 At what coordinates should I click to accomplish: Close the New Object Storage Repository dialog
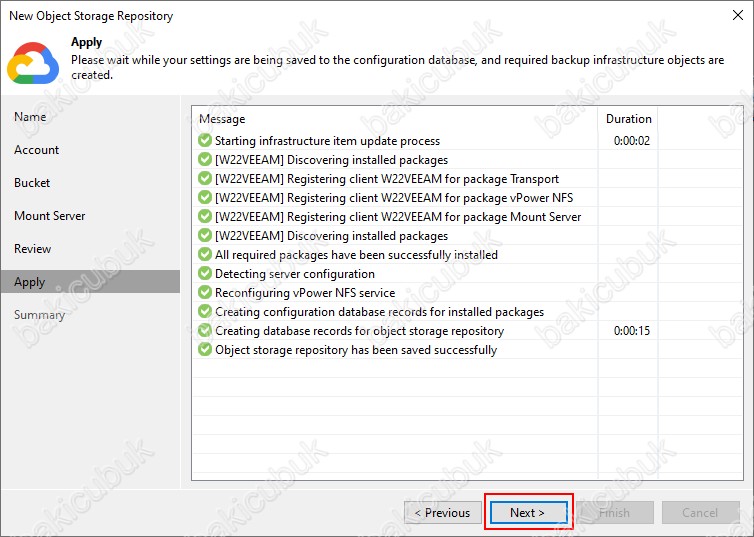(x=738, y=15)
